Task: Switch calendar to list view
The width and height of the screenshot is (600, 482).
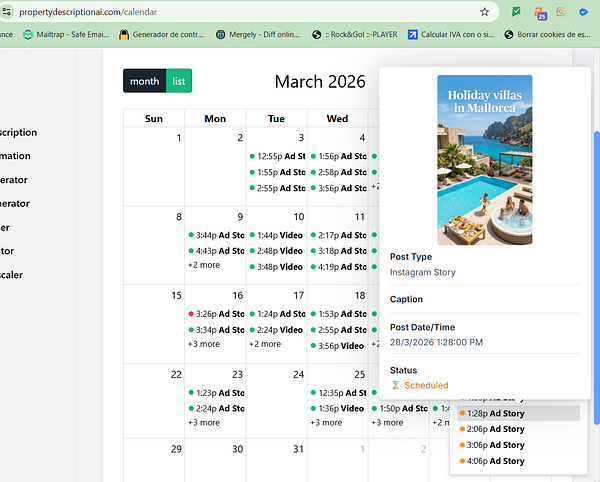Action: (179, 81)
